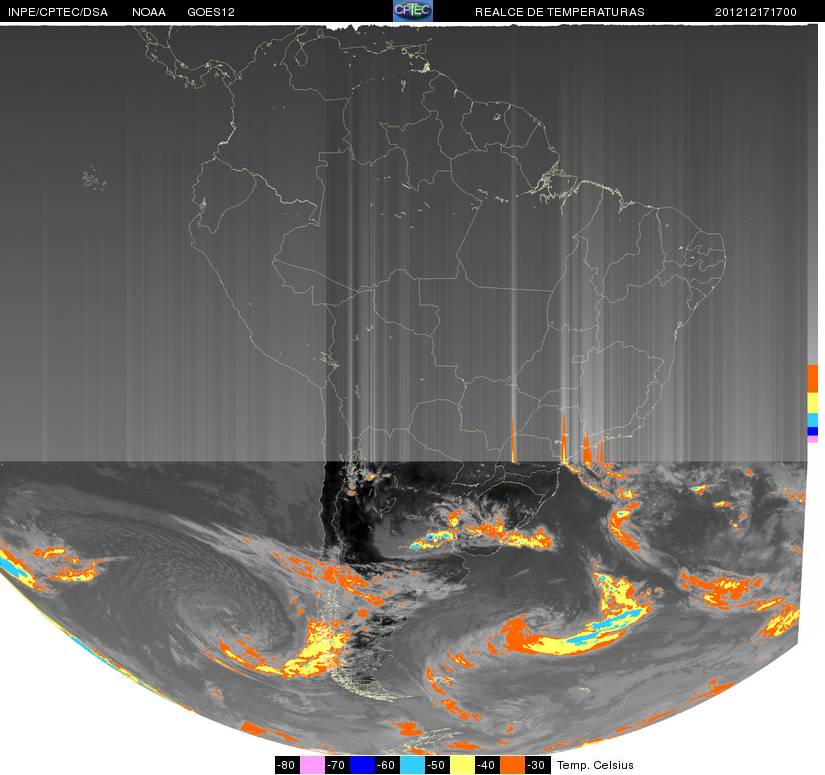Click the pink legend swatch after -80

(x=312, y=765)
